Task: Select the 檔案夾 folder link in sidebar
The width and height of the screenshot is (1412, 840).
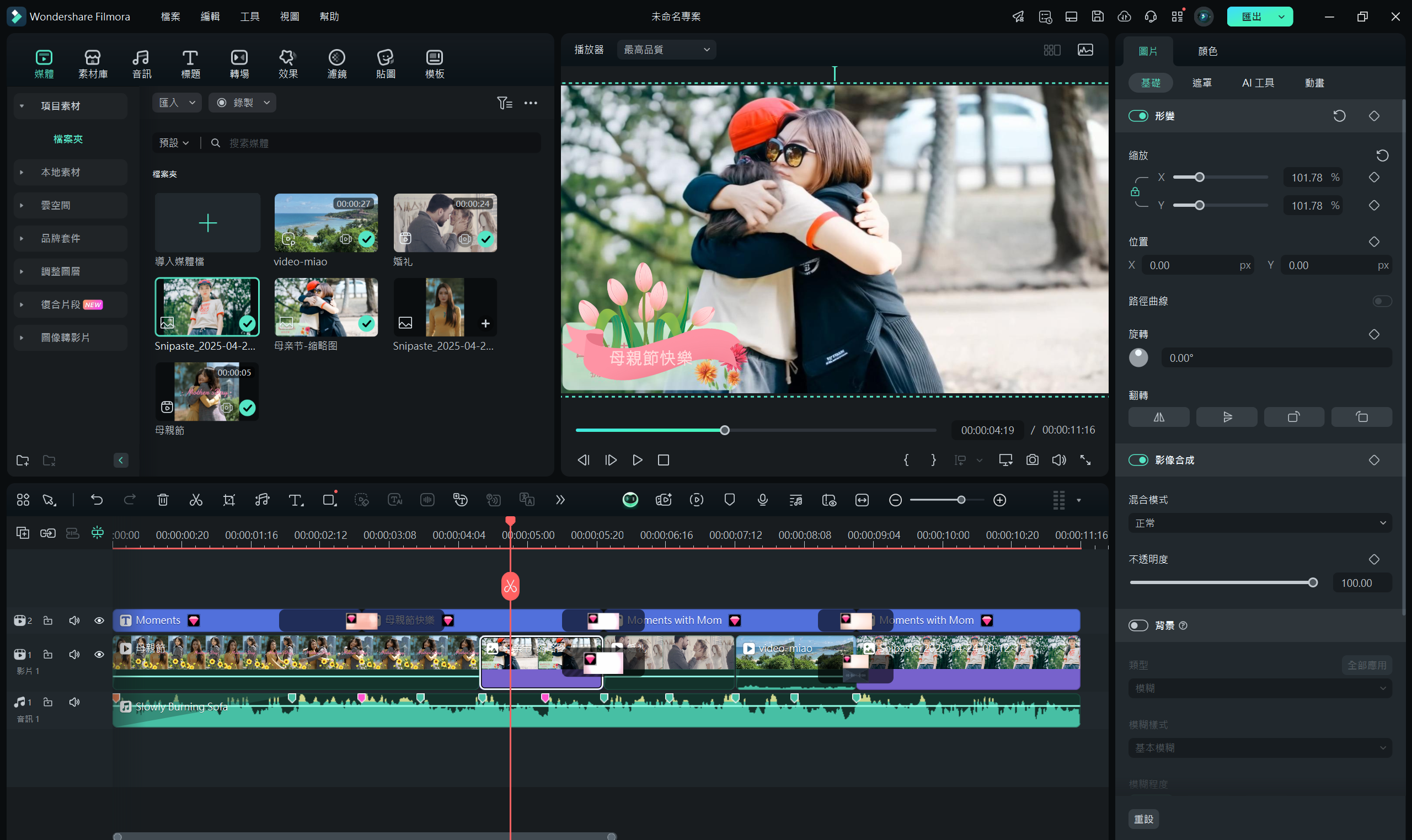Action: (x=68, y=139)
